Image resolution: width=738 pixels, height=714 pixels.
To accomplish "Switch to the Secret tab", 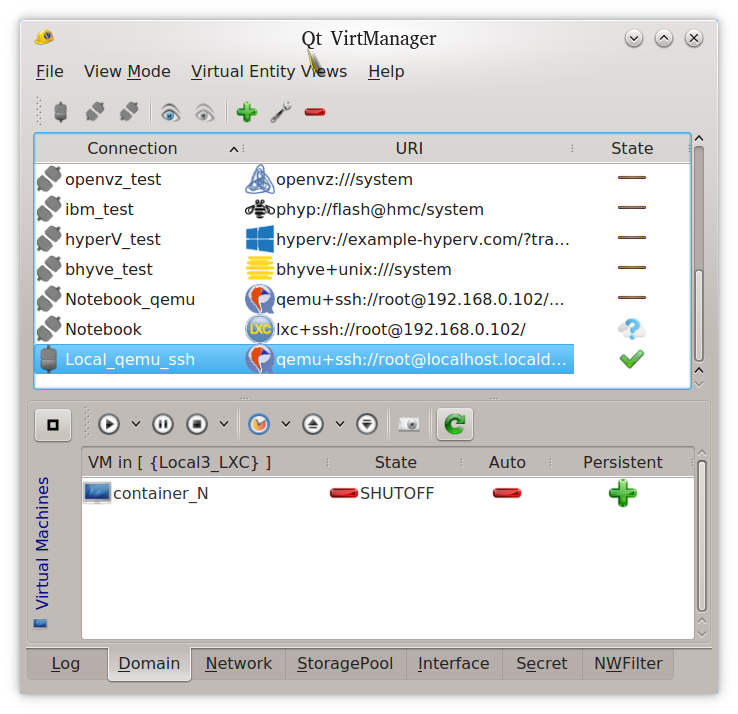I will (x=542, y=664).
